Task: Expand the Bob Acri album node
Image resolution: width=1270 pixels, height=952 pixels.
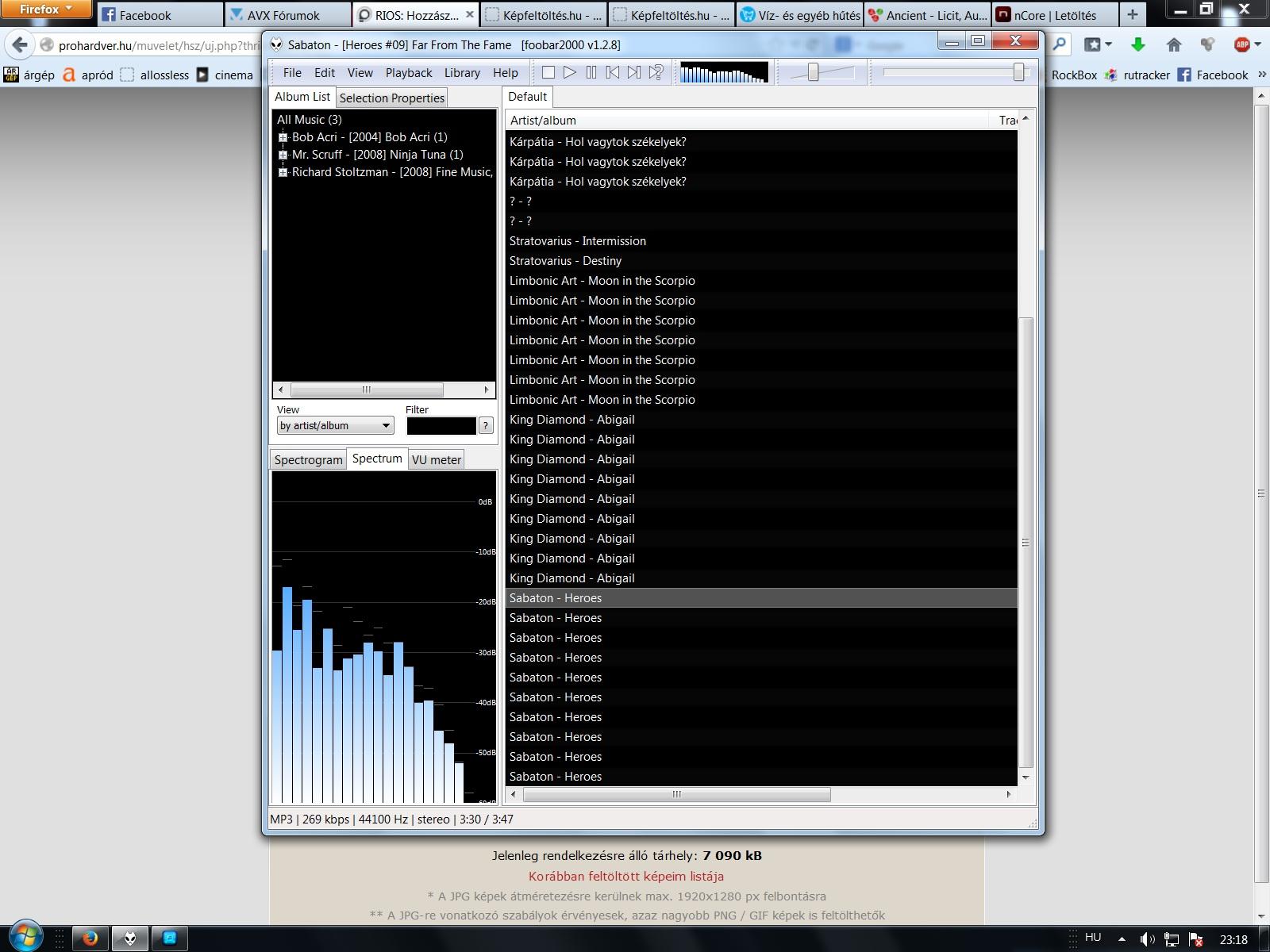Action: 283,137
